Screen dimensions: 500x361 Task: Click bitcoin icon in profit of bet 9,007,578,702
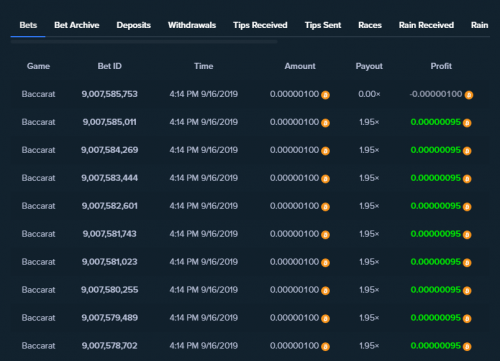coord(467,347)
